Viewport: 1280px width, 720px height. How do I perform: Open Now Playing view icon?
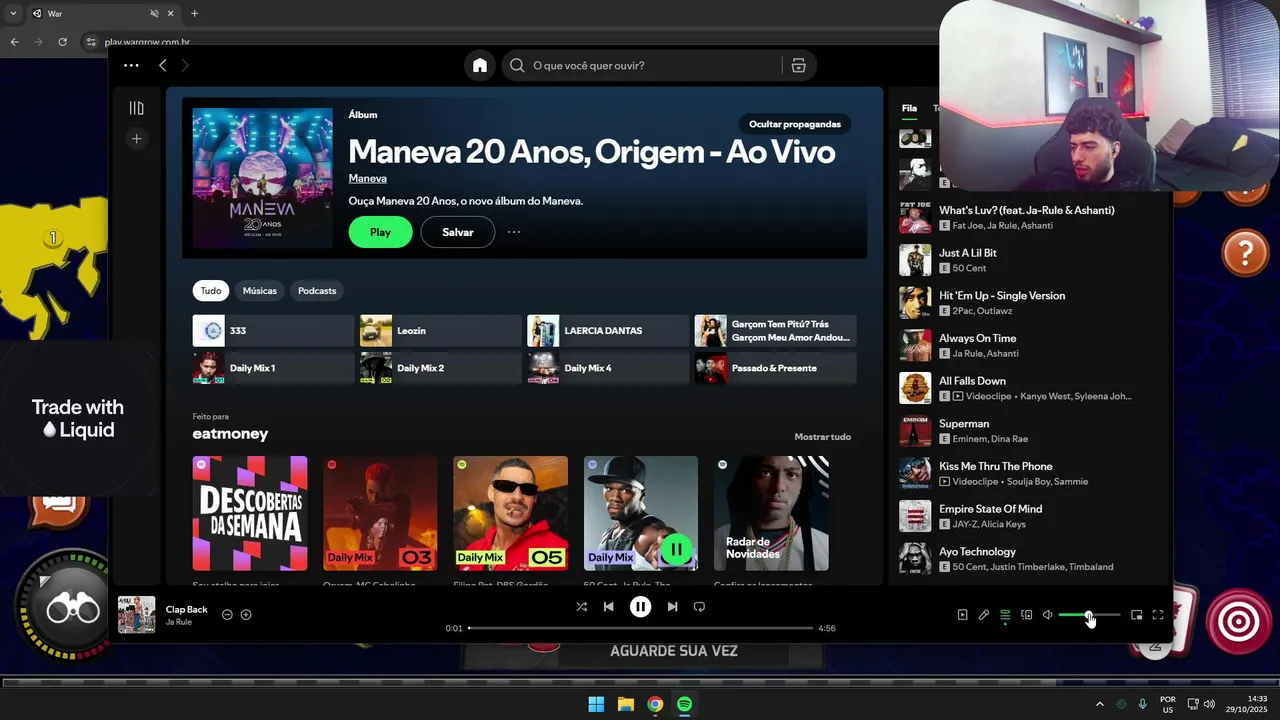(962, 615)
